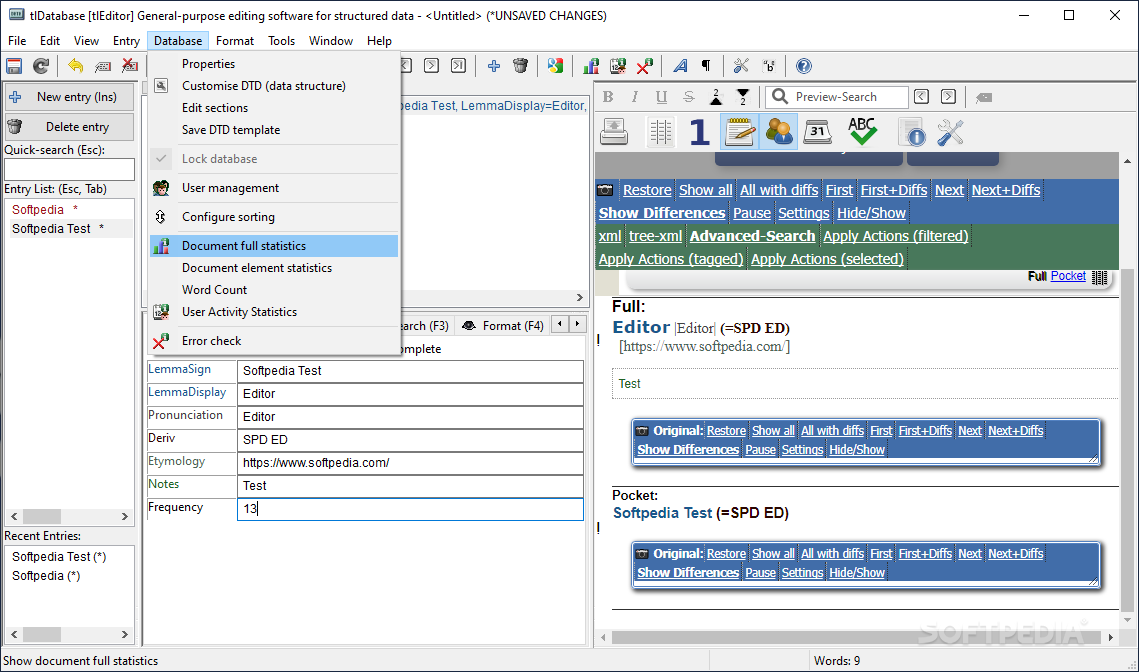1139x672 pixels.
Task: Click the Entry List horizontal scrollbar thumb
Action: tap(42, 517)
